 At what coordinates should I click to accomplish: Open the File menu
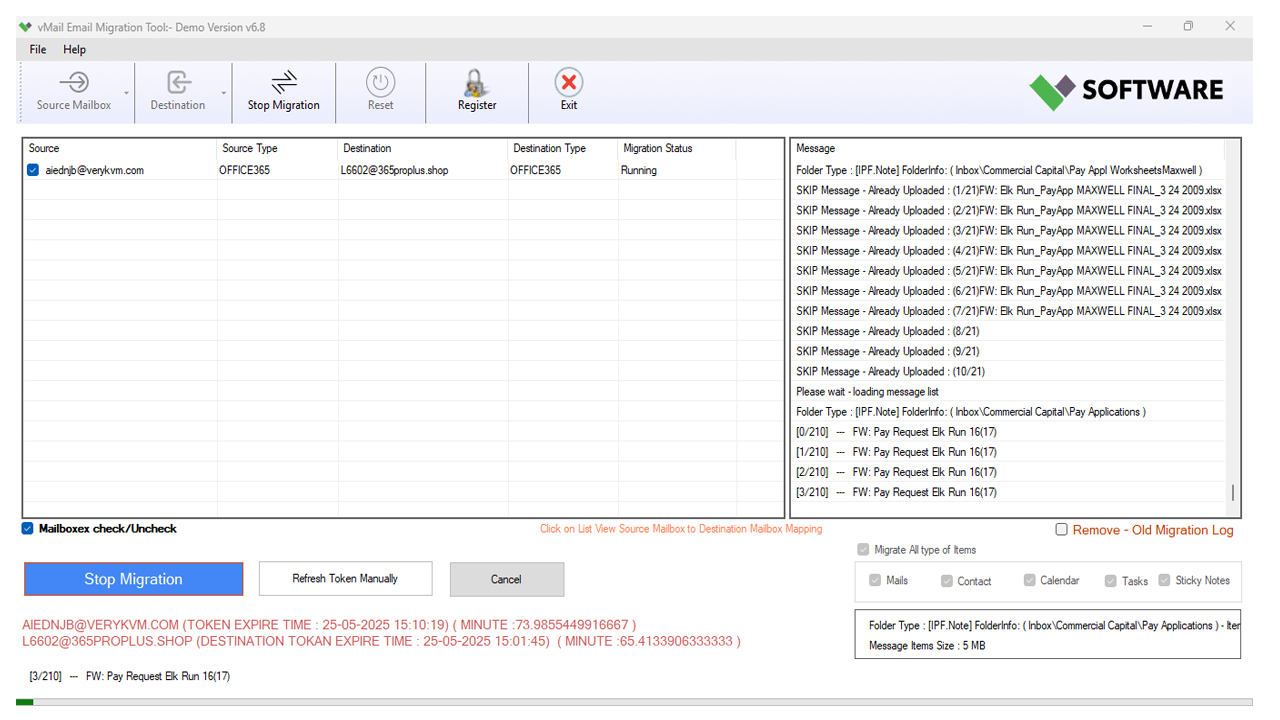38,49
